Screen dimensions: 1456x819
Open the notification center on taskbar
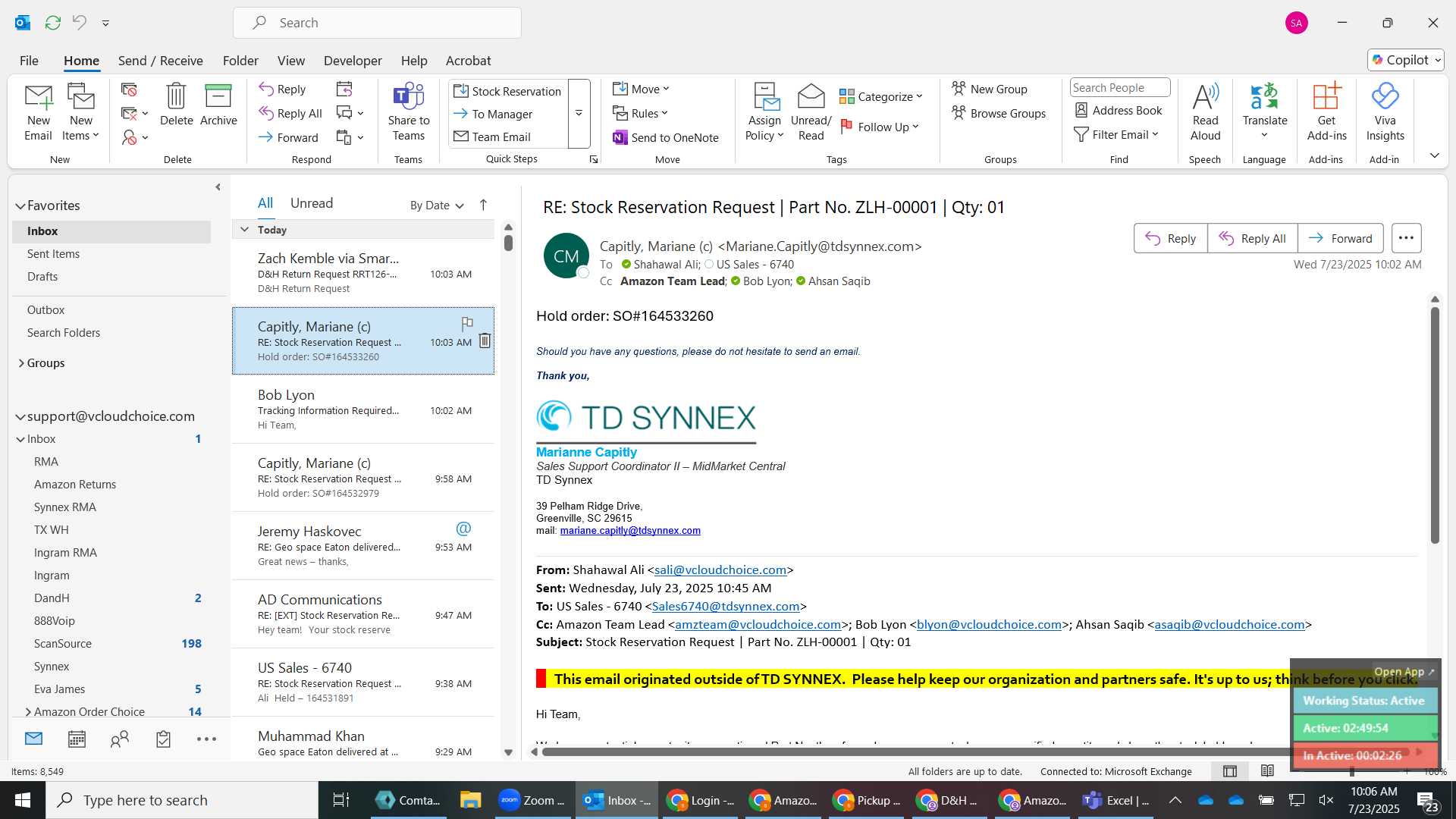point(1427,801)
